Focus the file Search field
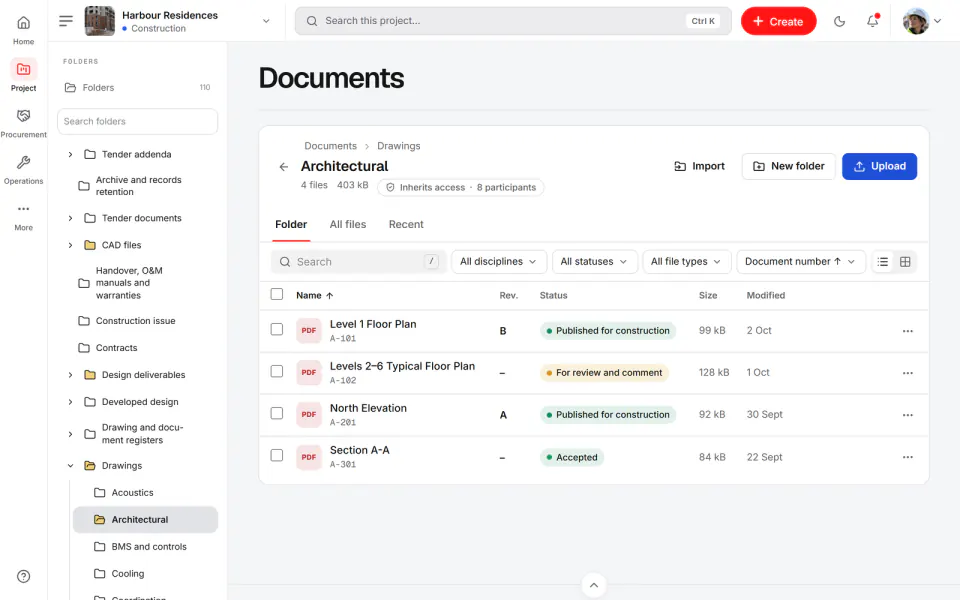The height and width of the screenshot is (600, 960). pyautogui.click(x=359, y=261)
